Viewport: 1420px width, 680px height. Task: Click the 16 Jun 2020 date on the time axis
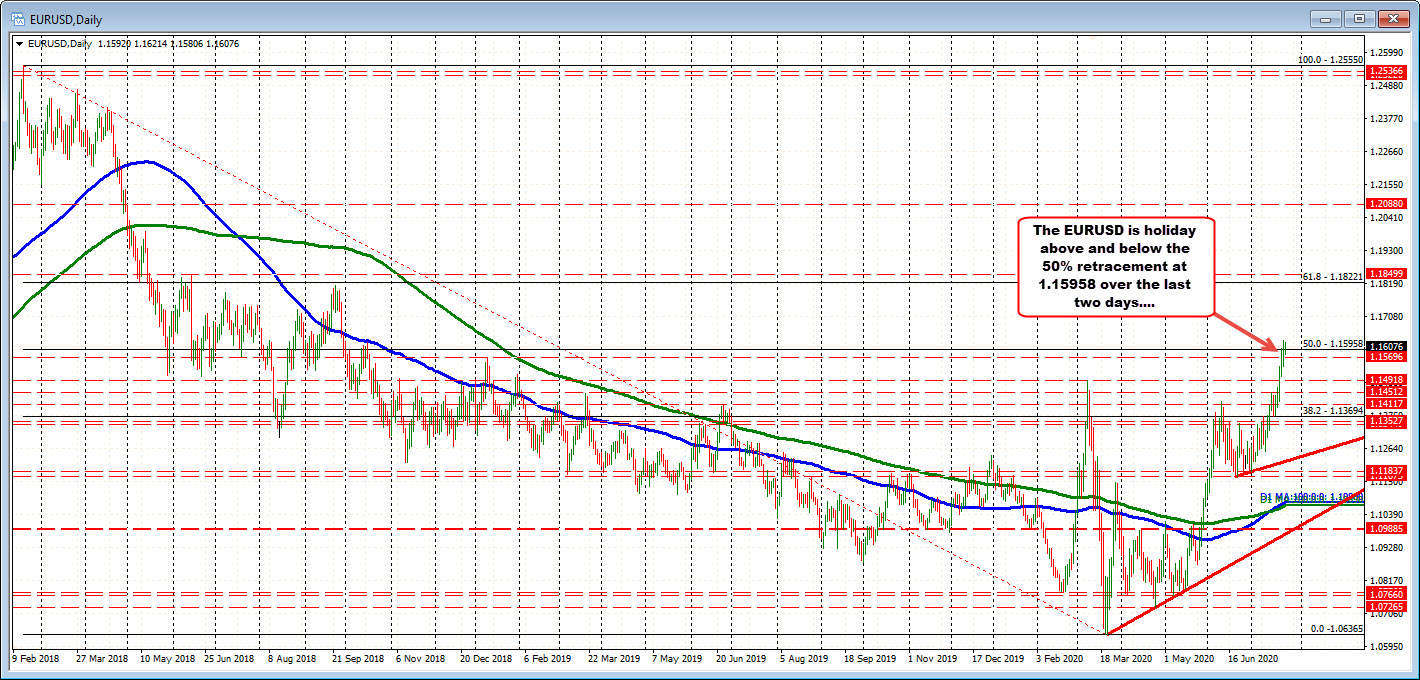[1252, 659]
